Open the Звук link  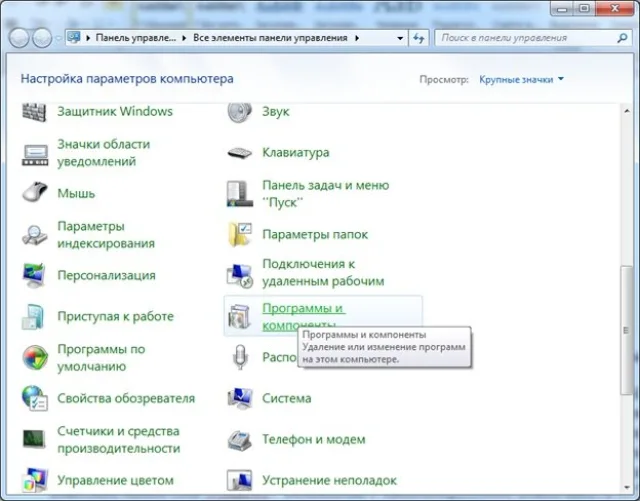276,111
